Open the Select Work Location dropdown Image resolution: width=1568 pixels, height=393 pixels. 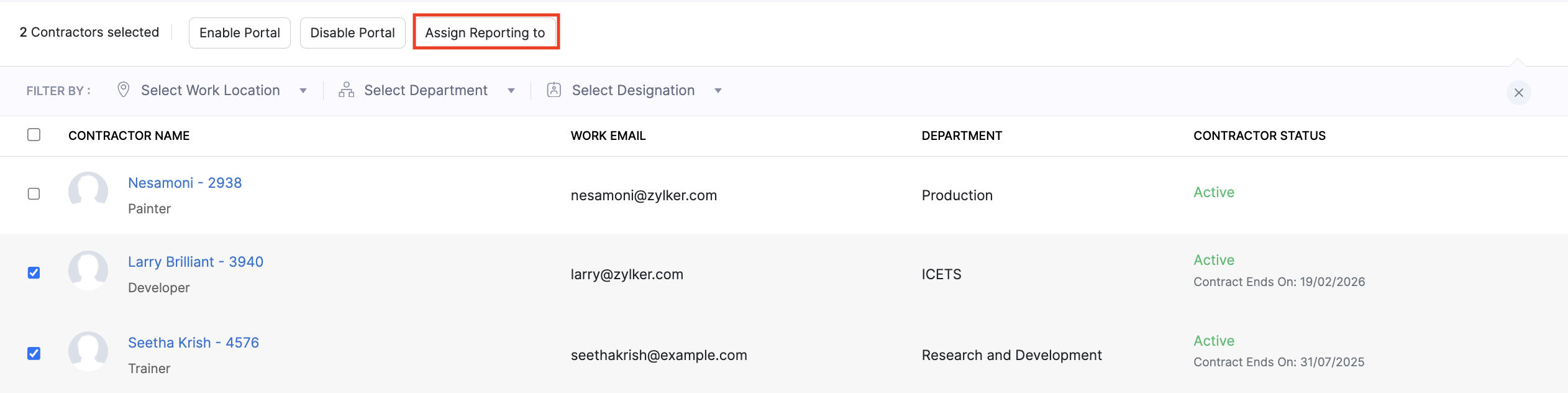pos(210,90)
